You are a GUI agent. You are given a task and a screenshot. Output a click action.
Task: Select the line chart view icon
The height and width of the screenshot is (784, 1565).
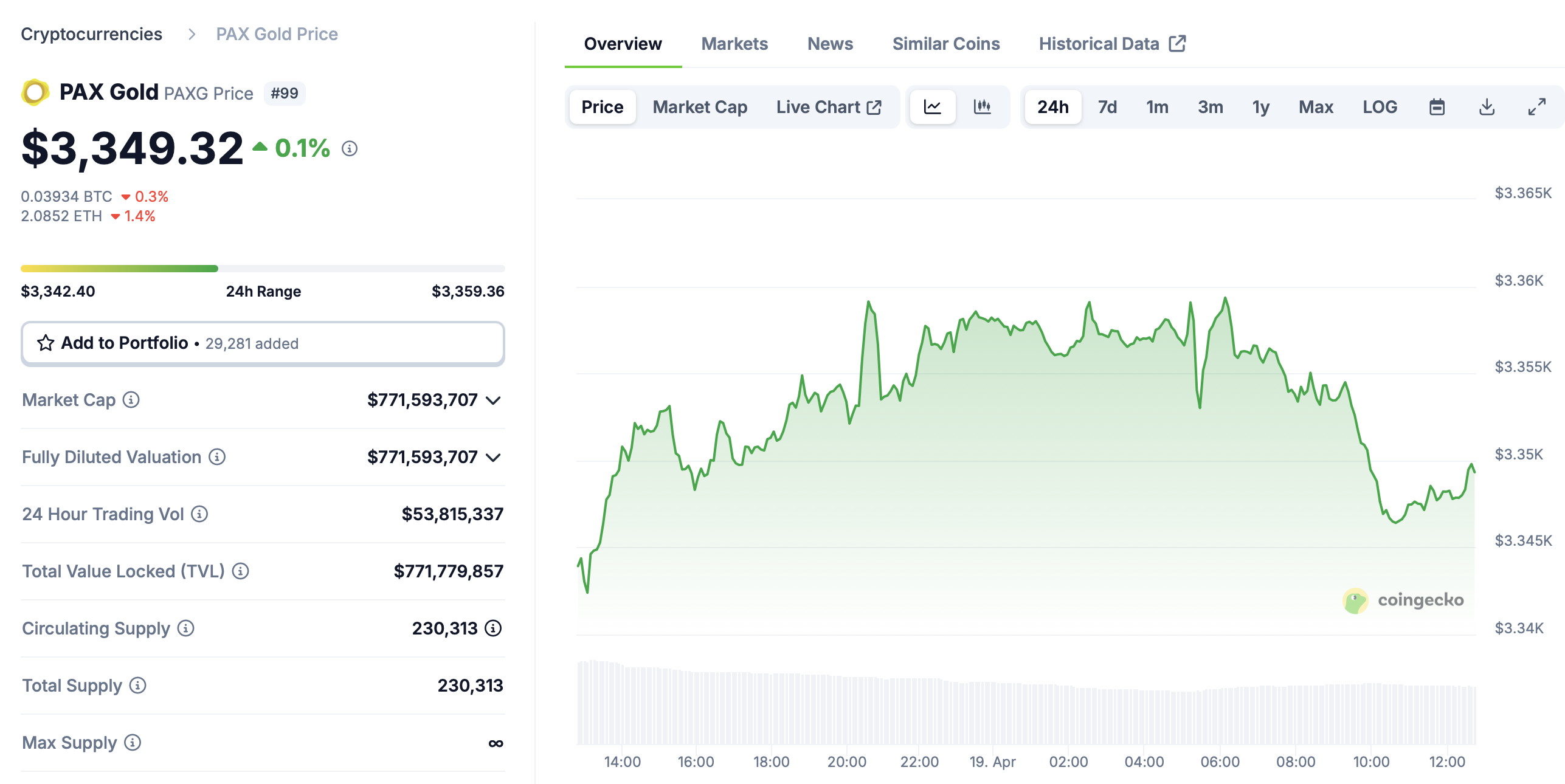click(932, 107)
